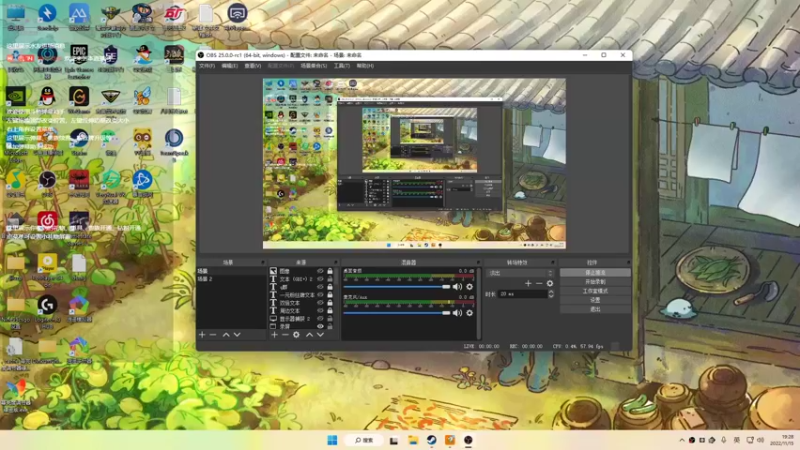Click the 开始录制 button
Viewport: 800px width, 450px height.
(x=595, y=282)
